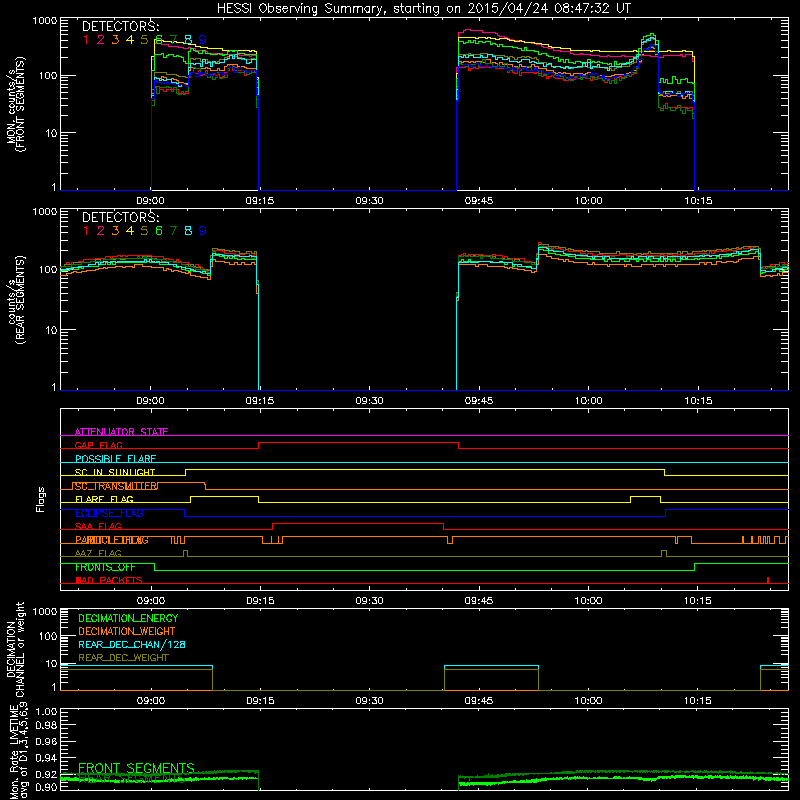Click DETECTORS: label in front segments plot
Image resolution: width=800 pixels, height=800 pixels.
click(120, 27)
